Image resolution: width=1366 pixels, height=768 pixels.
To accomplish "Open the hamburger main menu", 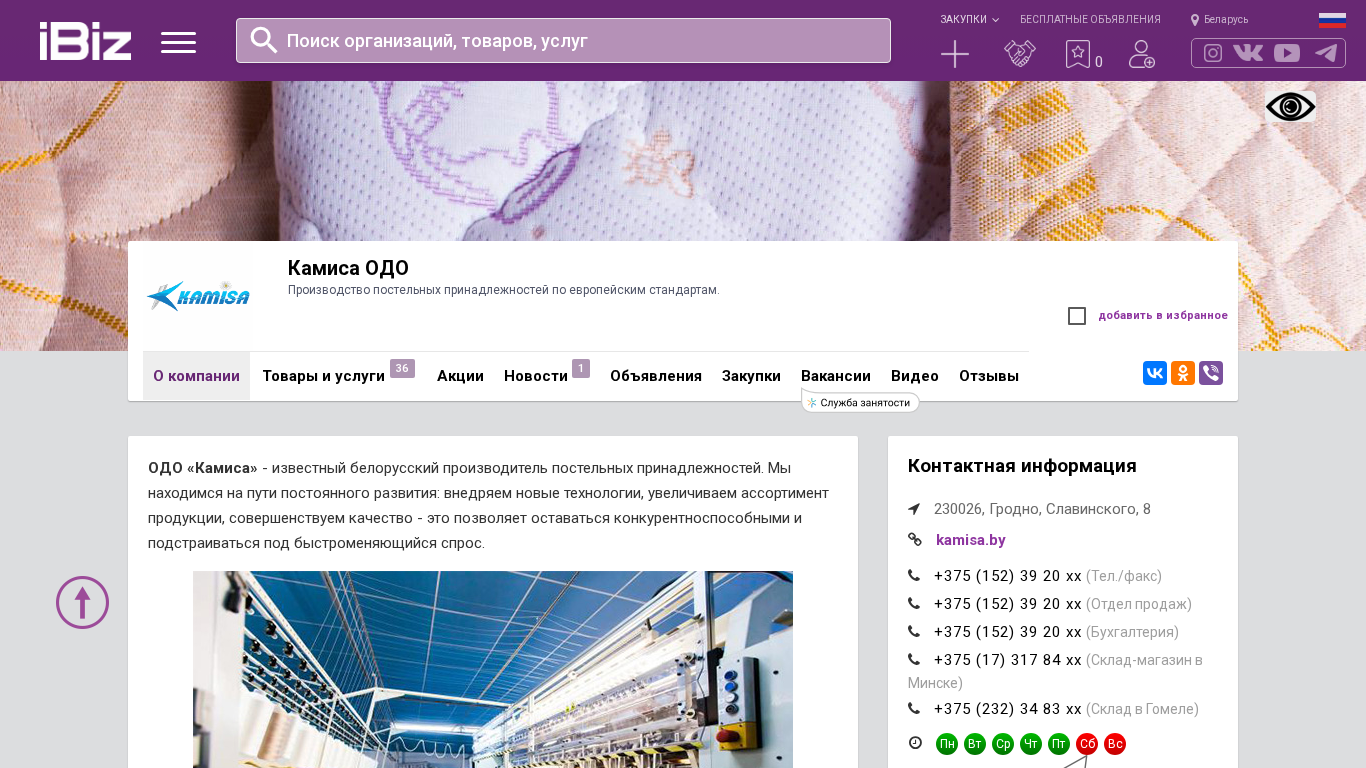I will tap(178, 42).
